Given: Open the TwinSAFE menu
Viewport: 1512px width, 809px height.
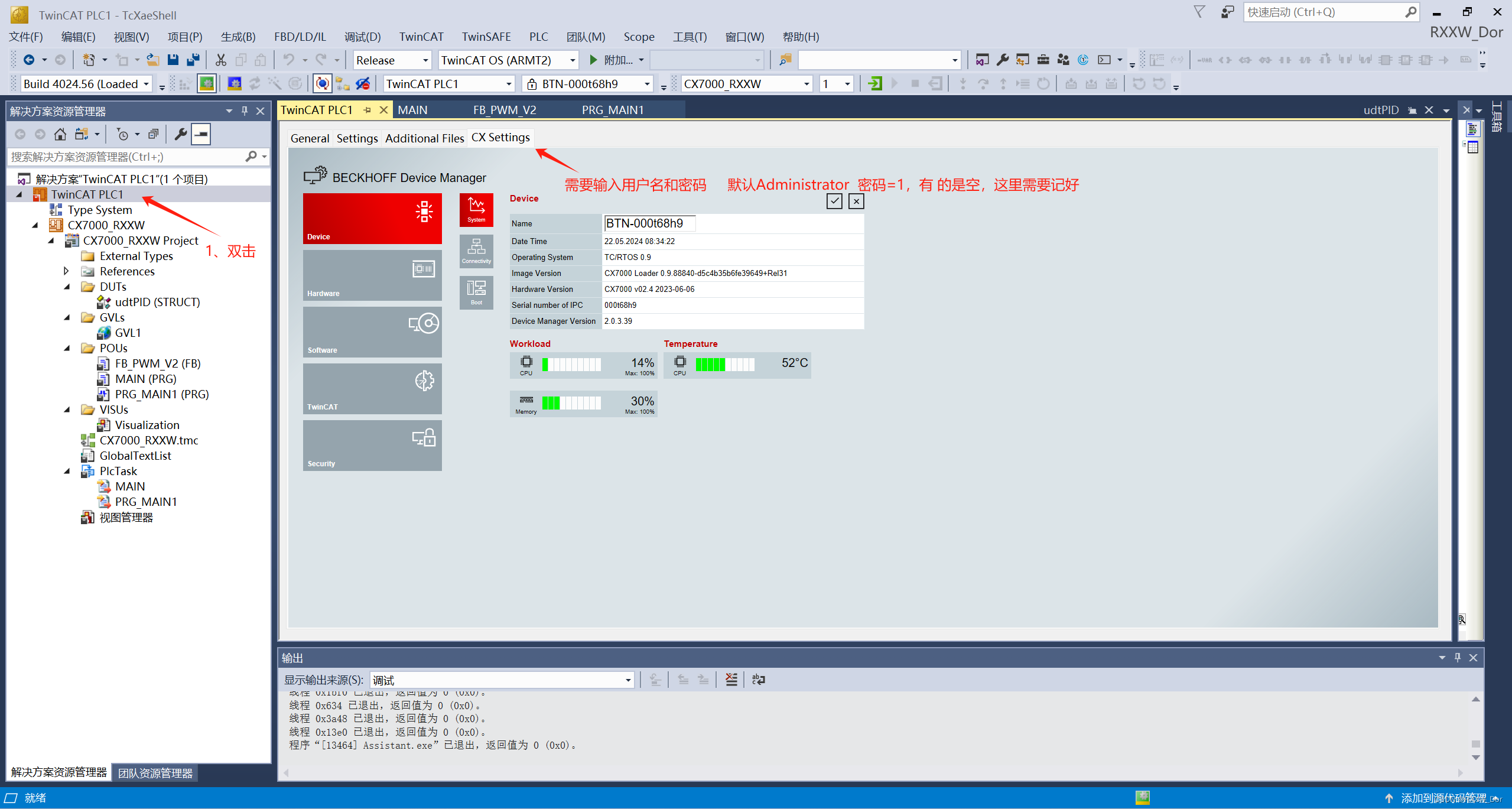Looking at the screenshot, I should [x=486, y=37].
